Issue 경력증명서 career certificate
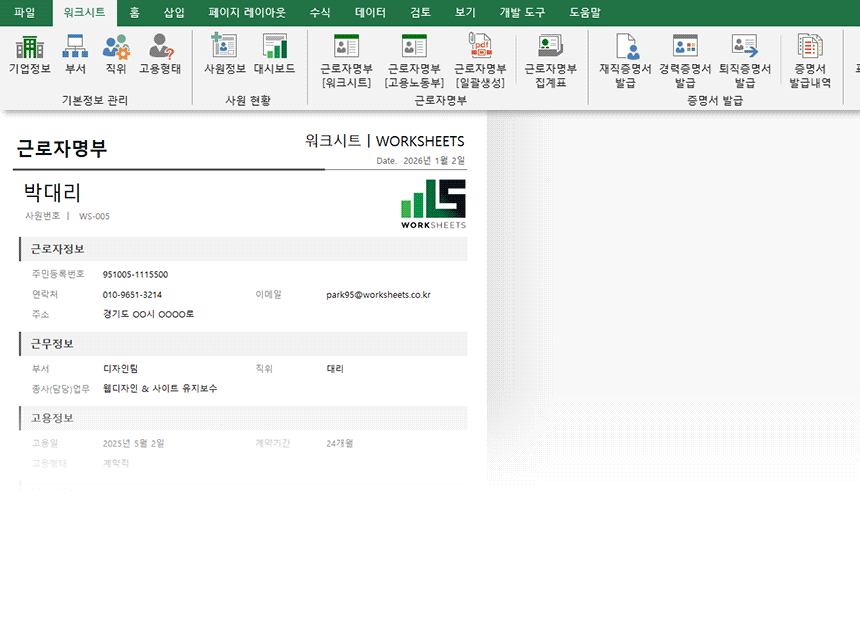The image size is (860, 633). [x=685, y=59]
